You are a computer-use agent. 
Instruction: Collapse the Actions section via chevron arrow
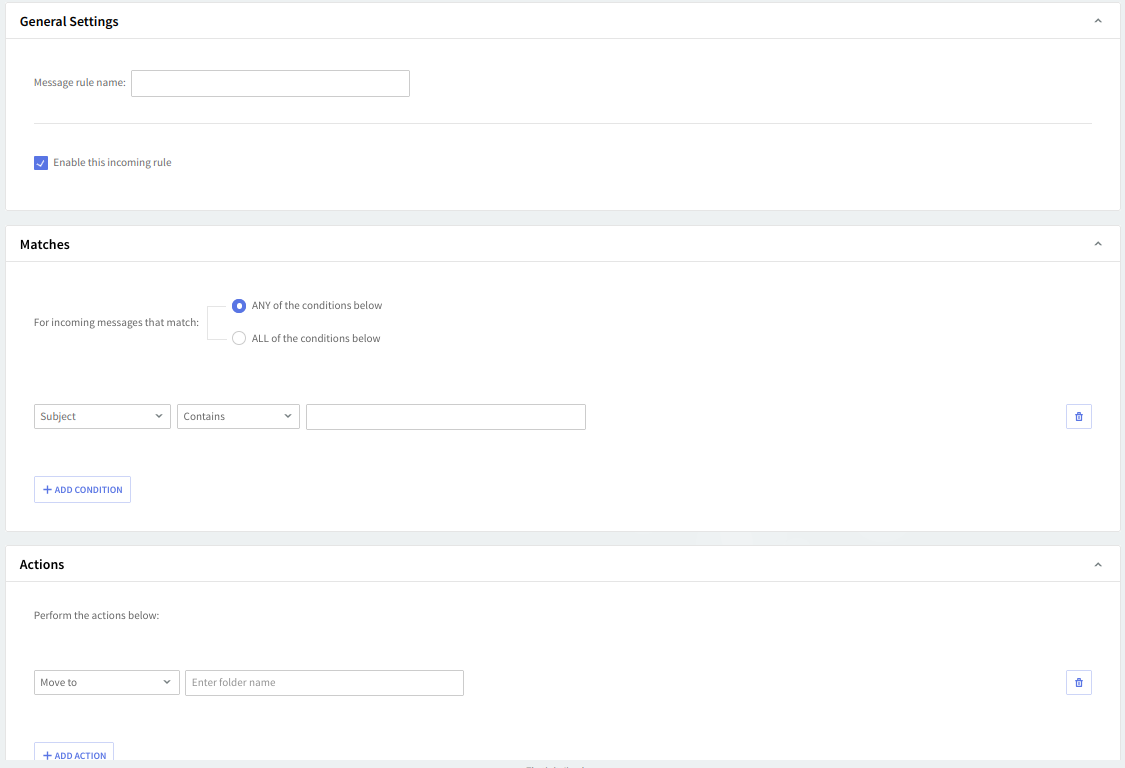point(1097,564)
